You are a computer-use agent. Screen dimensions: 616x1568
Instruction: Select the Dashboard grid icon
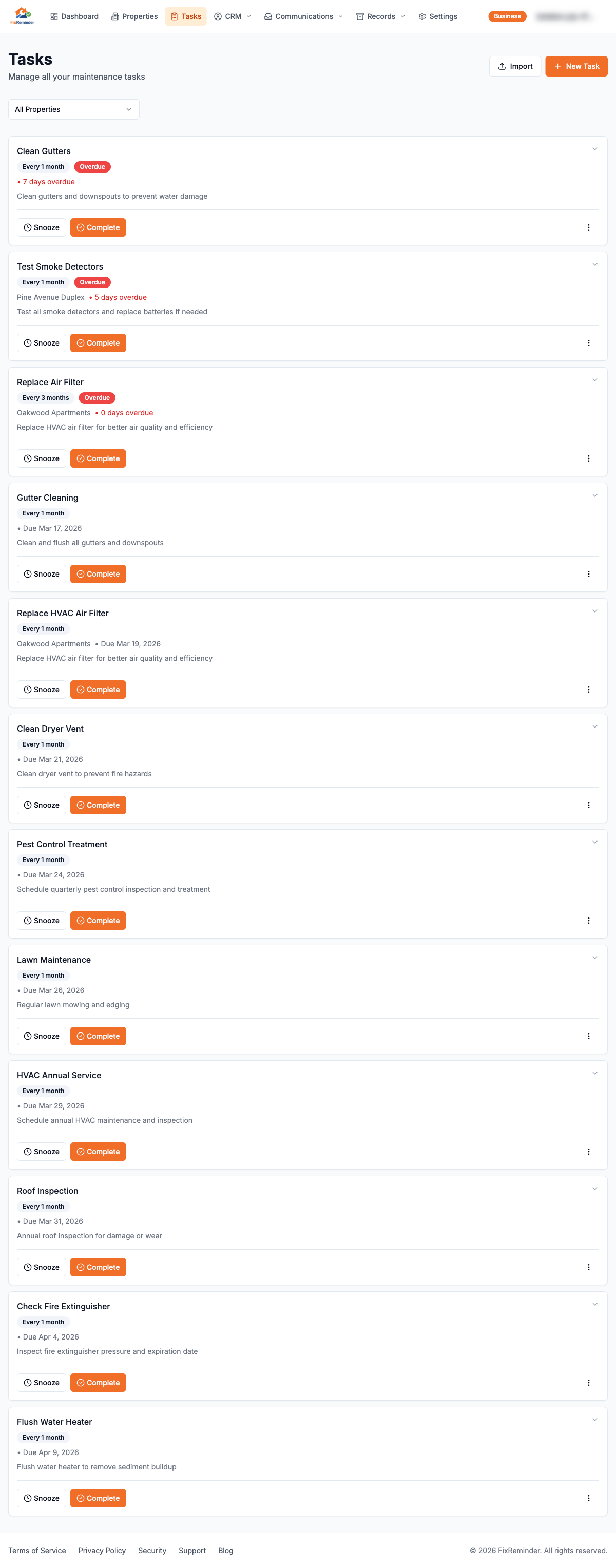(x=53, y=16)
